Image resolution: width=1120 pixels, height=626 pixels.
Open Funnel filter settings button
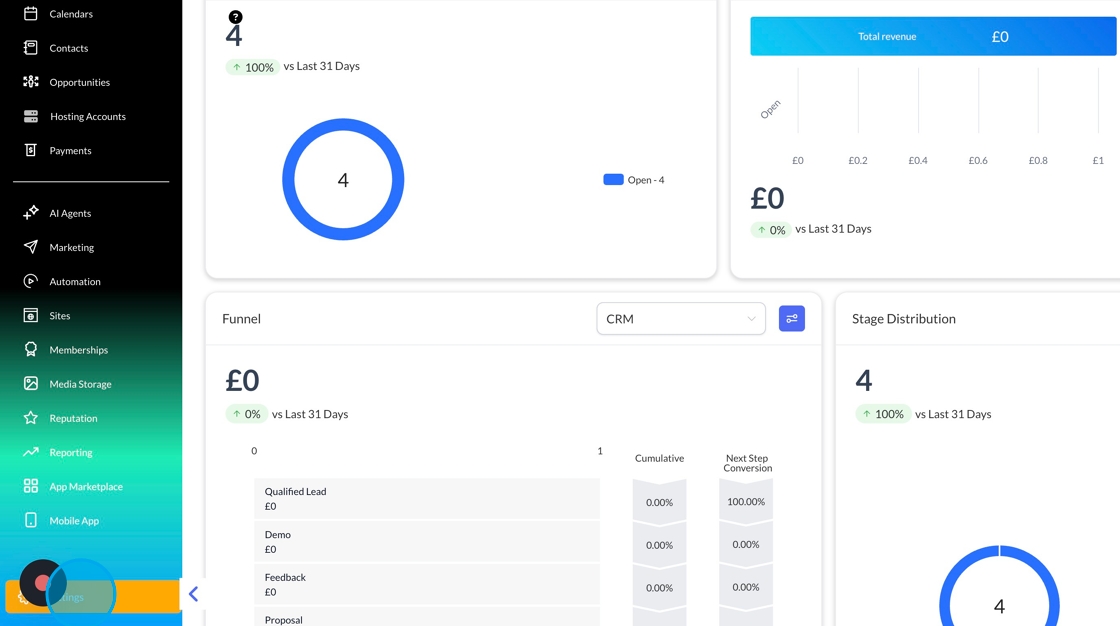(791, 319)
